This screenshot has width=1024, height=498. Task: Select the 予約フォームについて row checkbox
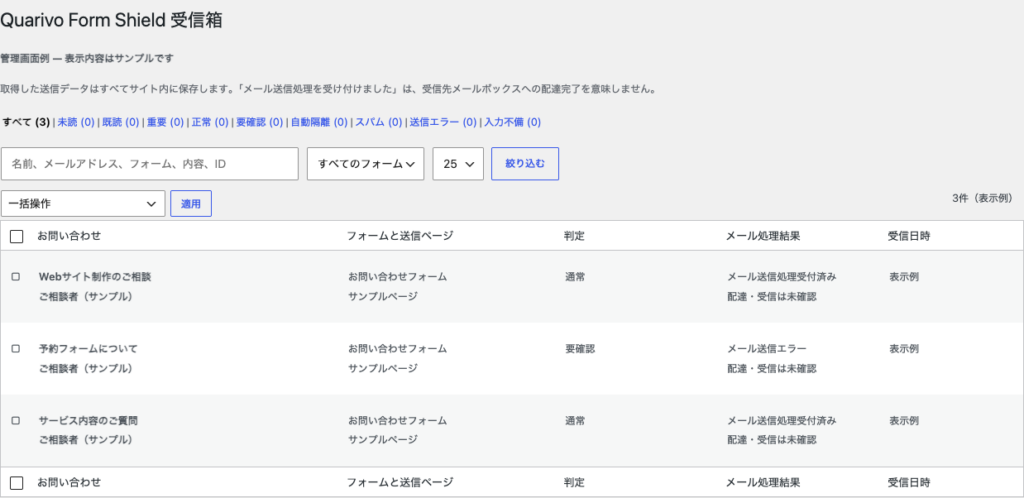point(16,349)
